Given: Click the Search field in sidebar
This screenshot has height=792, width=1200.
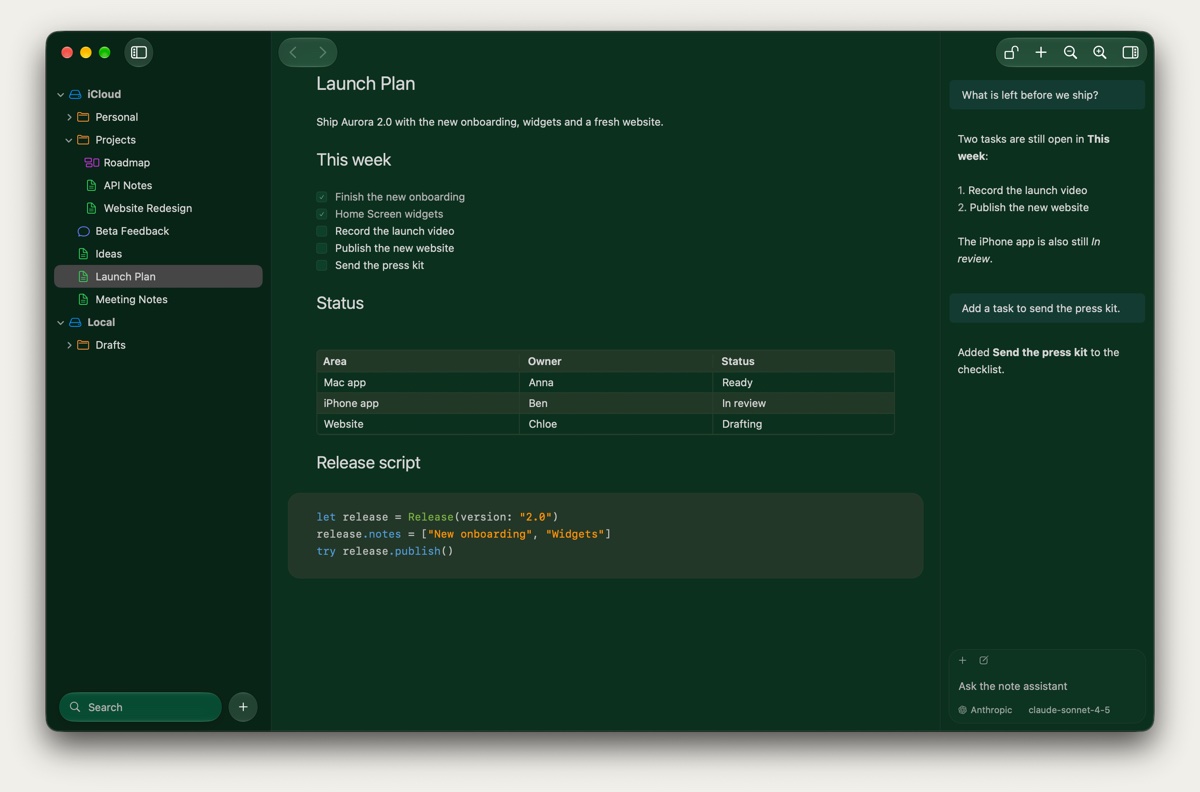Looking at the screenshot, I should (140, 707).
